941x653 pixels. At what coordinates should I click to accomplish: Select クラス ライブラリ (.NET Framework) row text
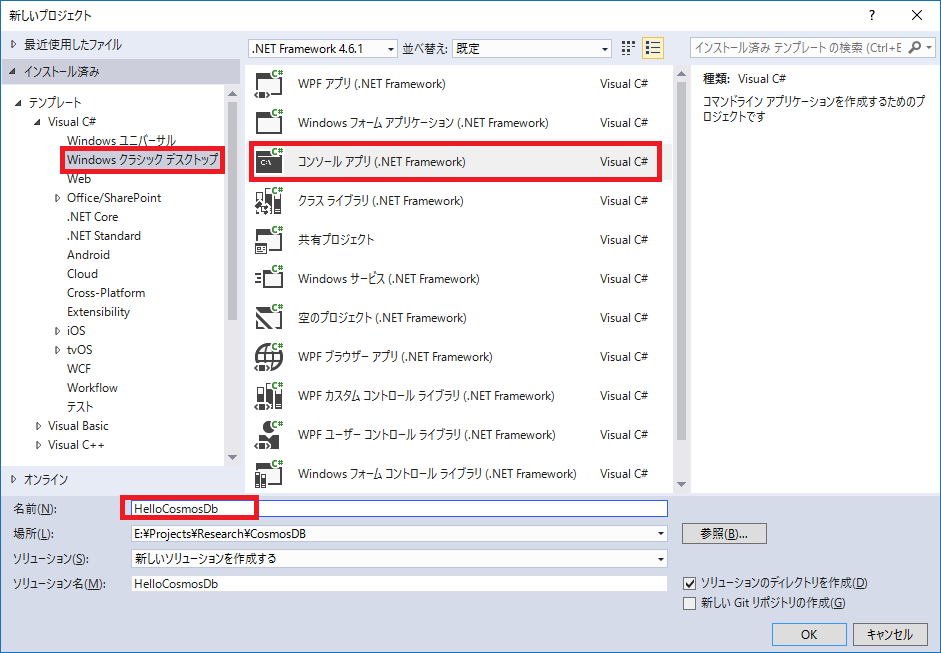pyautogui.click(x=380, y=201)
